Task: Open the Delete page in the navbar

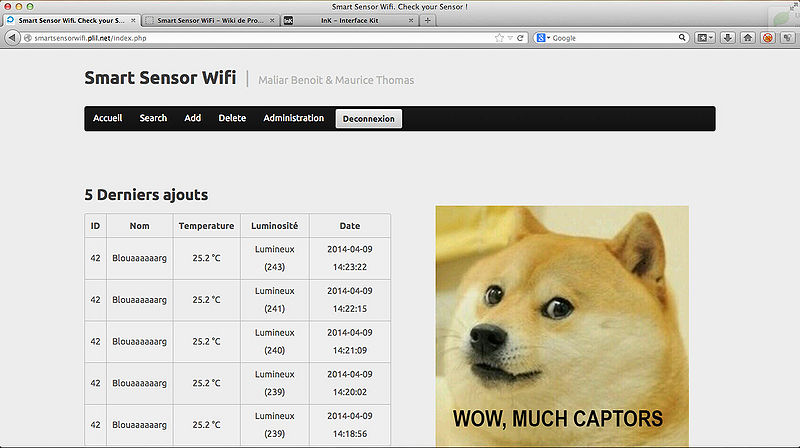Action: point(232,118)
